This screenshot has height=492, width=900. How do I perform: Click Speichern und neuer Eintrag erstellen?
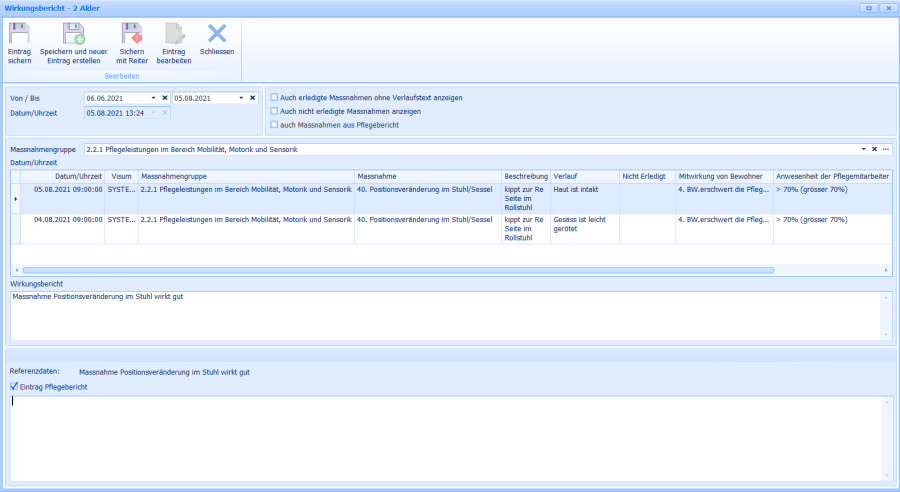tap(74, 35)
